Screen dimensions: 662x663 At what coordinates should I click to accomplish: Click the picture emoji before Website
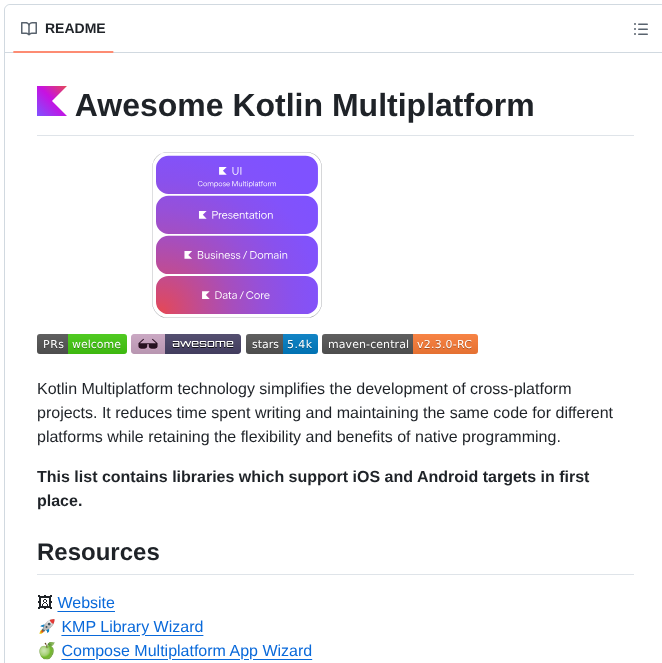[45, 603]
